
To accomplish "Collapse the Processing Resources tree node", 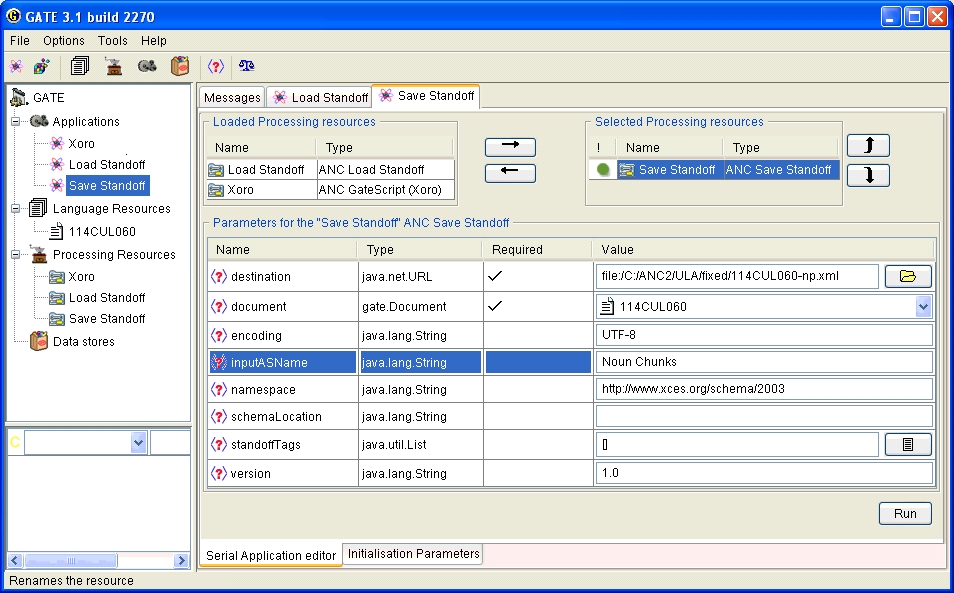I will (x=16, y=255).
